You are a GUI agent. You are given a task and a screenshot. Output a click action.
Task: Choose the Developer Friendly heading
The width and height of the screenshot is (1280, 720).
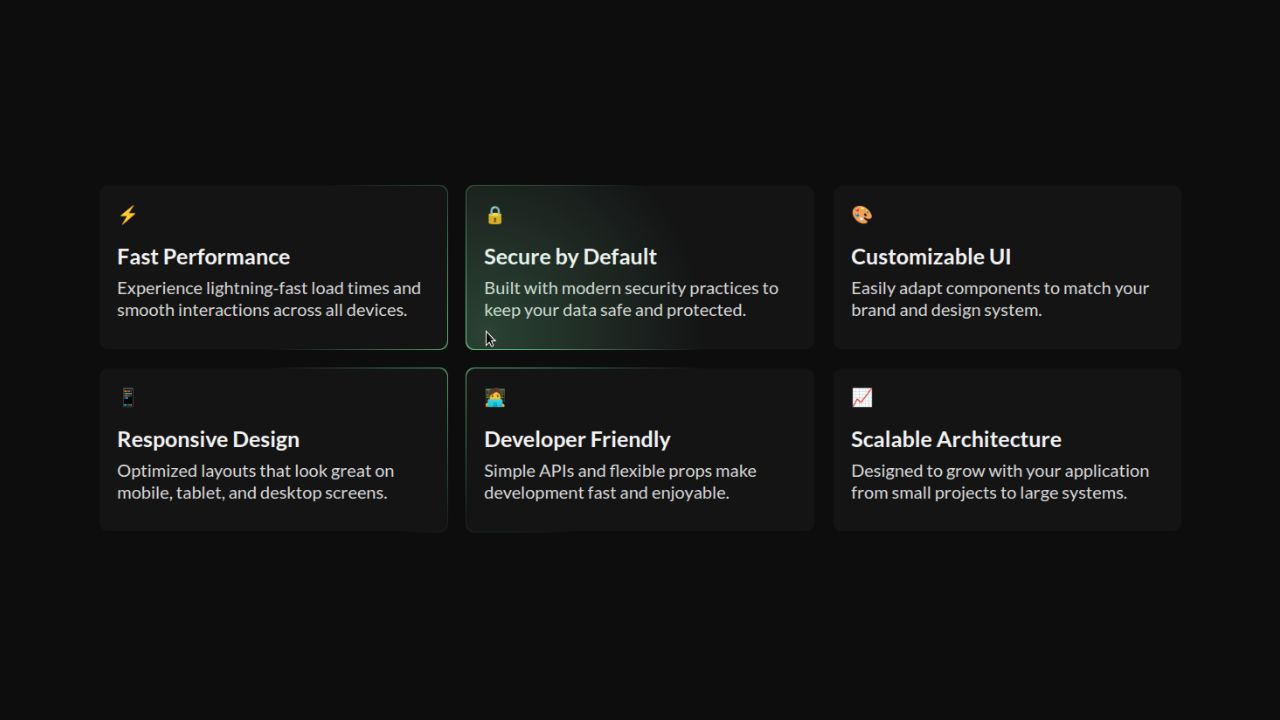pyautogui.click(x=577, y=440)
